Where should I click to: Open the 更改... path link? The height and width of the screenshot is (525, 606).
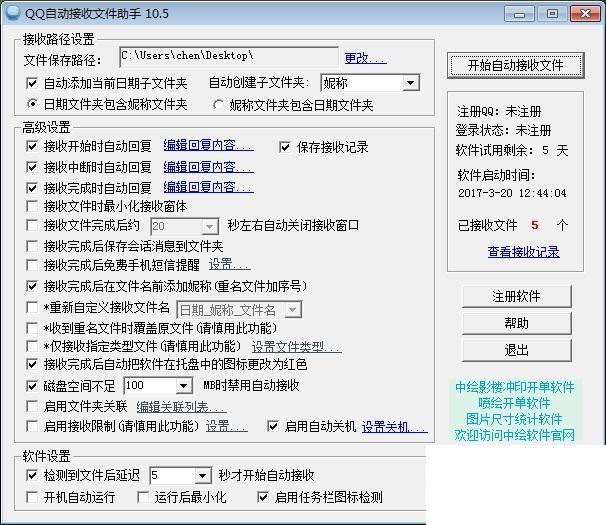click(365, 58)
